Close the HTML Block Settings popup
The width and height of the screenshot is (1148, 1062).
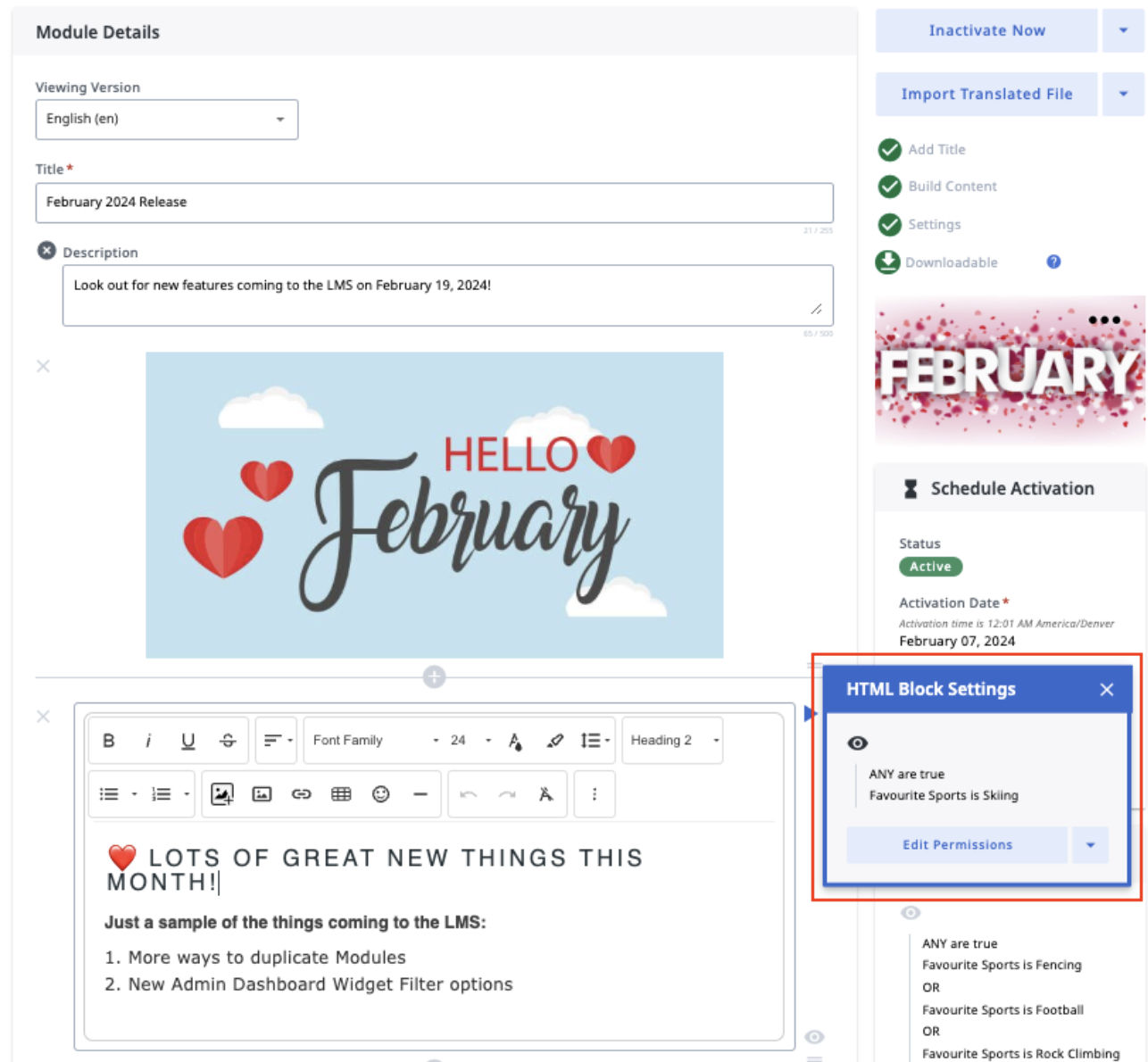(1107, 689)
